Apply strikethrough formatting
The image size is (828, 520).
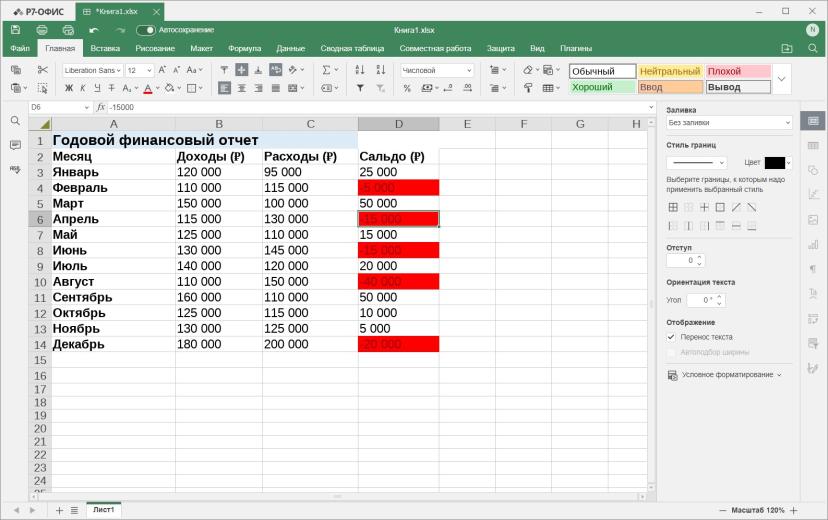coord(111,88)
